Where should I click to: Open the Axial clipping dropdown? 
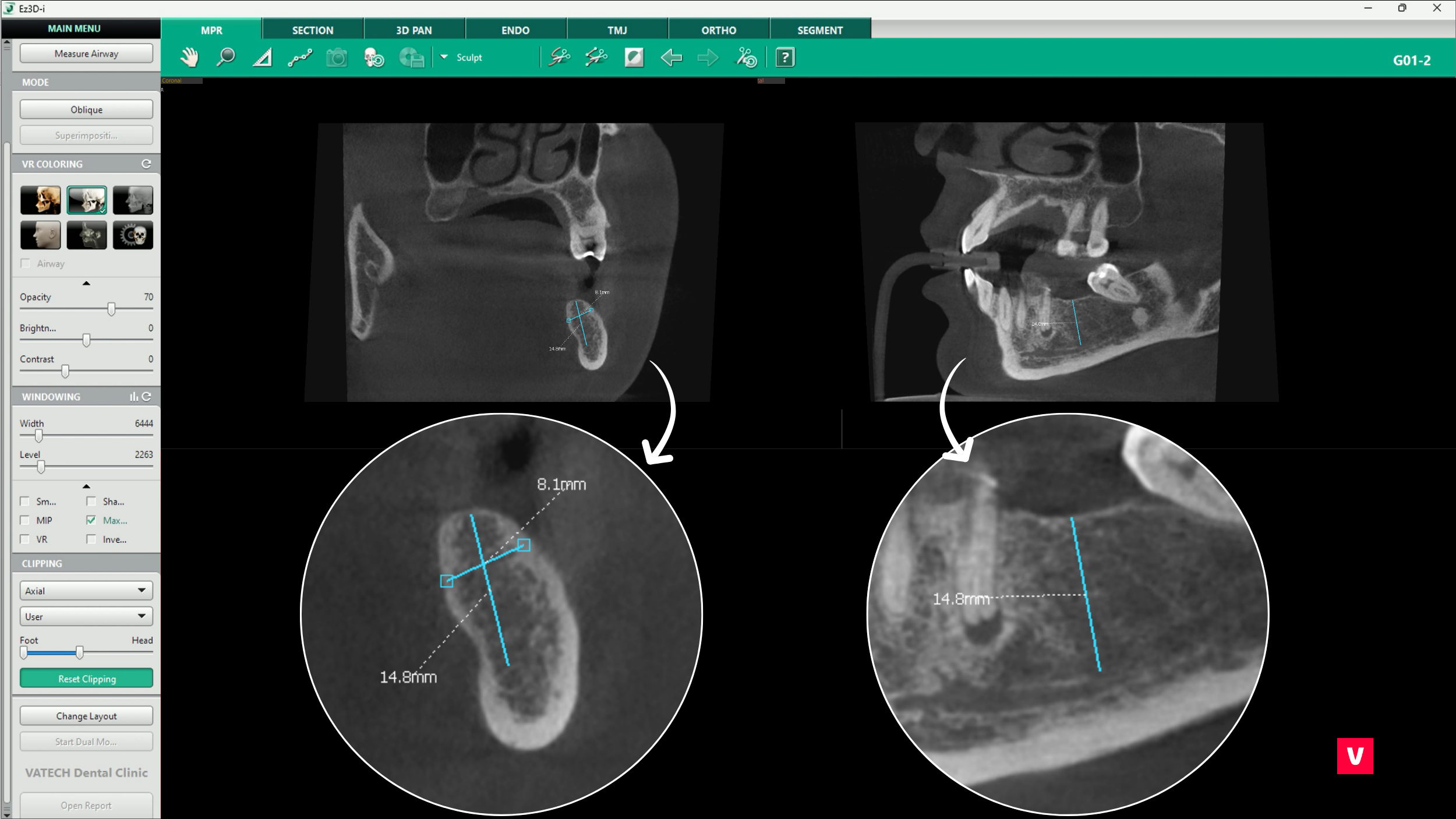pos(86,591)
